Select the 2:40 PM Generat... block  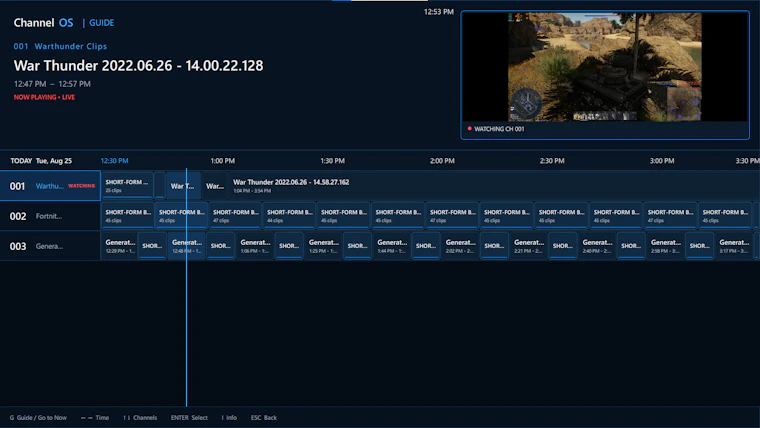pos(597,246)
